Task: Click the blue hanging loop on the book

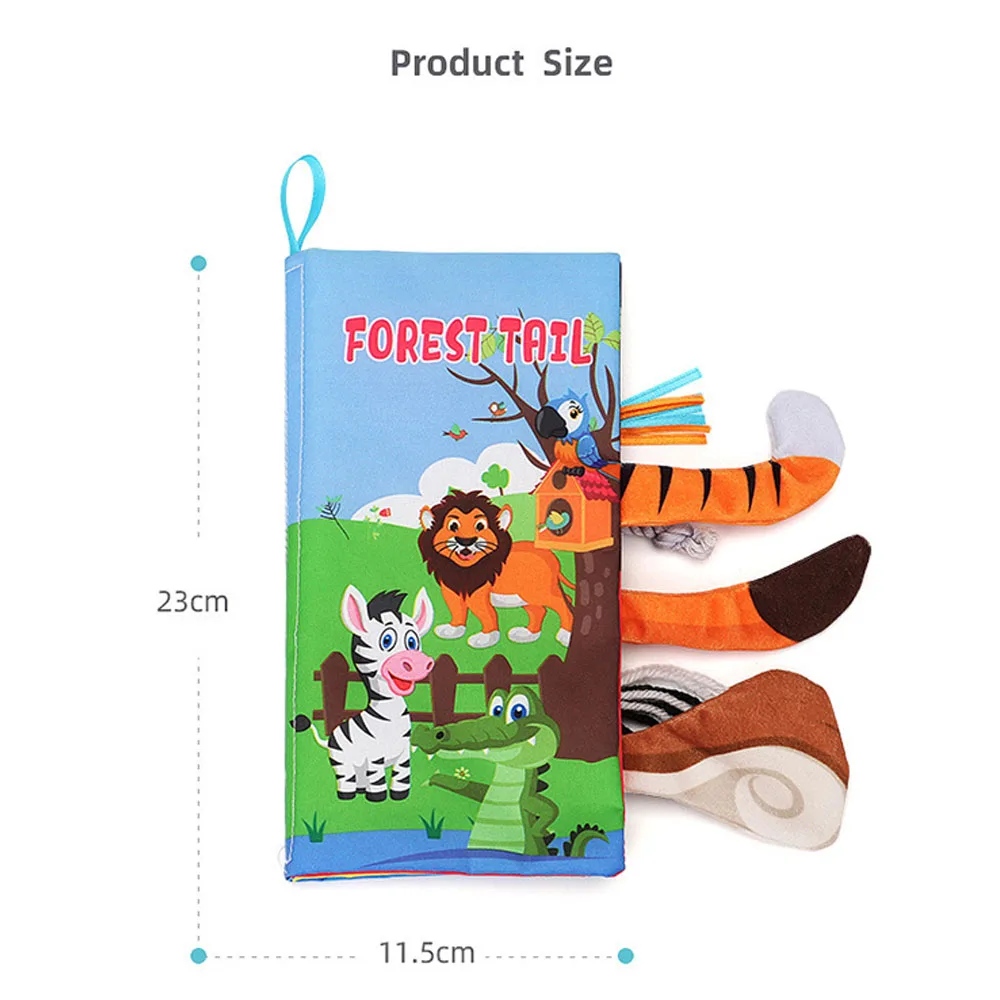Action: (303, 203)
